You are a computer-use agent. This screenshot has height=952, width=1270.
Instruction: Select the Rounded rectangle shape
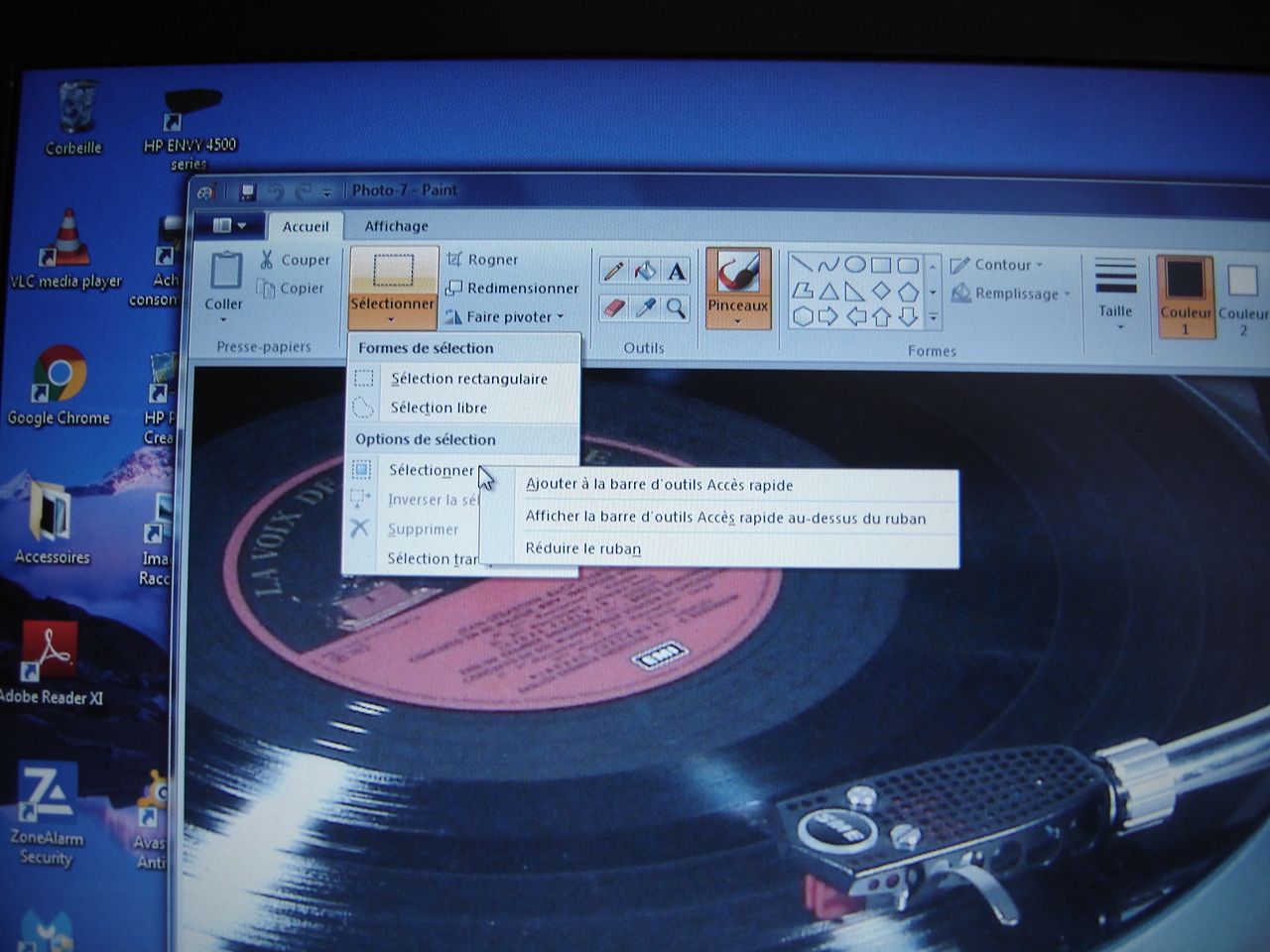click(x=908, y=265)
